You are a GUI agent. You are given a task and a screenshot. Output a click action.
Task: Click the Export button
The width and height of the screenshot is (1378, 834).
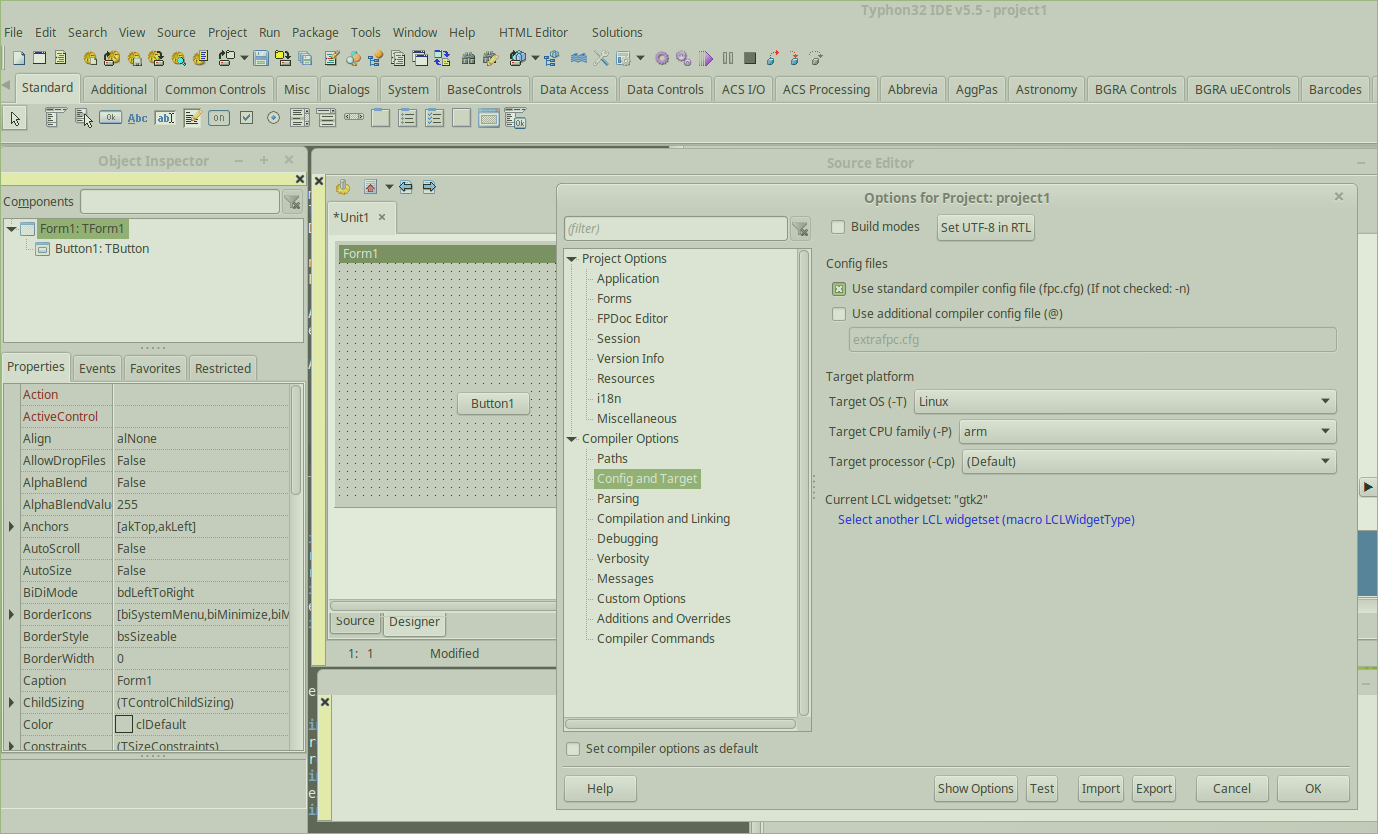click(x=1154, y=789)
